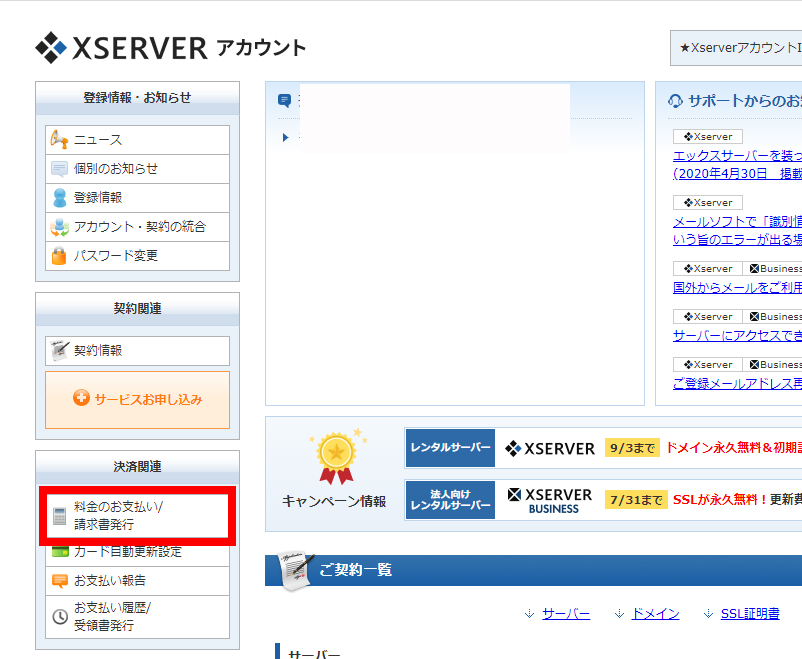Image resolution: width=802 pixels, height=659 pixels.
Task: Click the registration info person icon
Action: [x=59, y=198]
